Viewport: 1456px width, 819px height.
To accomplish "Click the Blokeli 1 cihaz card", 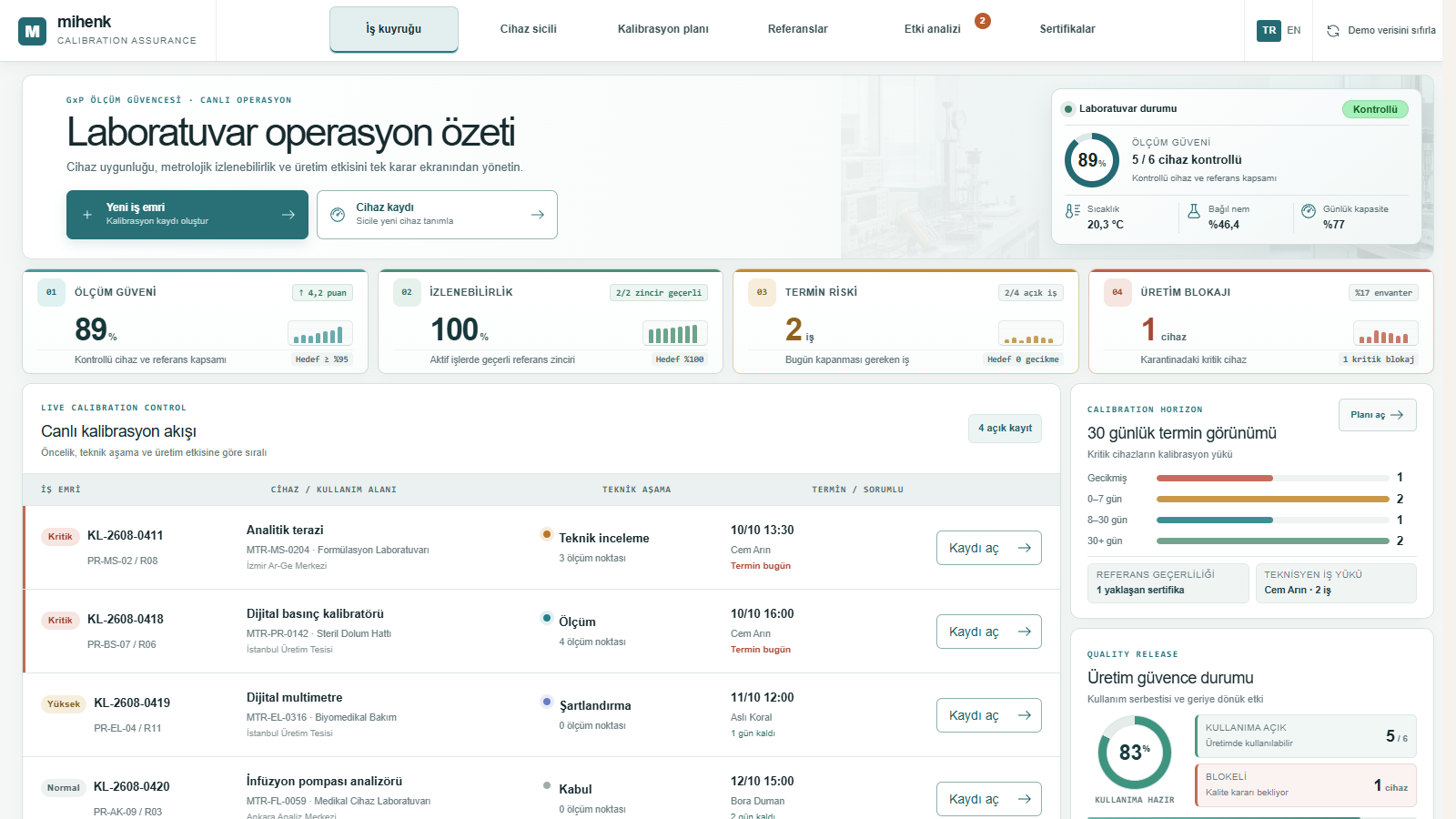I will (1306, 784).
